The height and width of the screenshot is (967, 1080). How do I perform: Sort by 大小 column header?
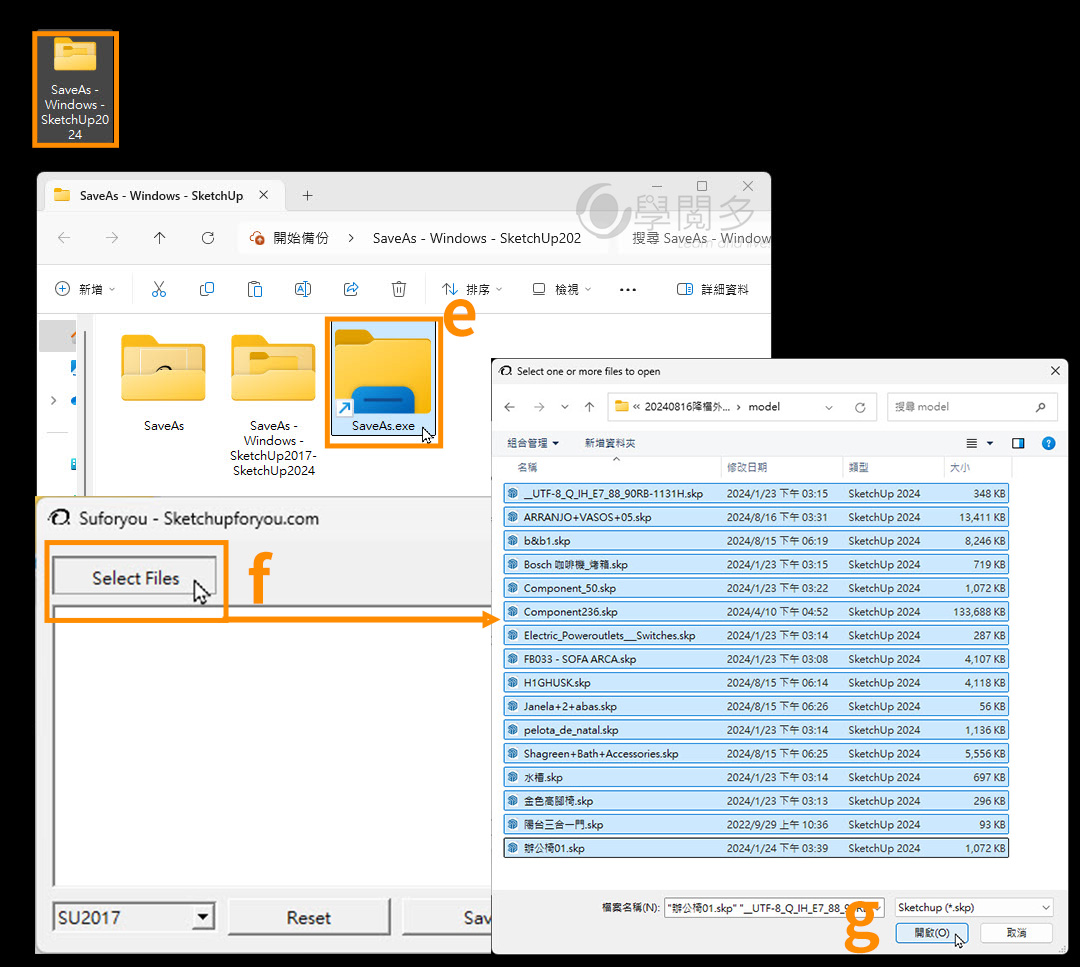click(959, 468)
